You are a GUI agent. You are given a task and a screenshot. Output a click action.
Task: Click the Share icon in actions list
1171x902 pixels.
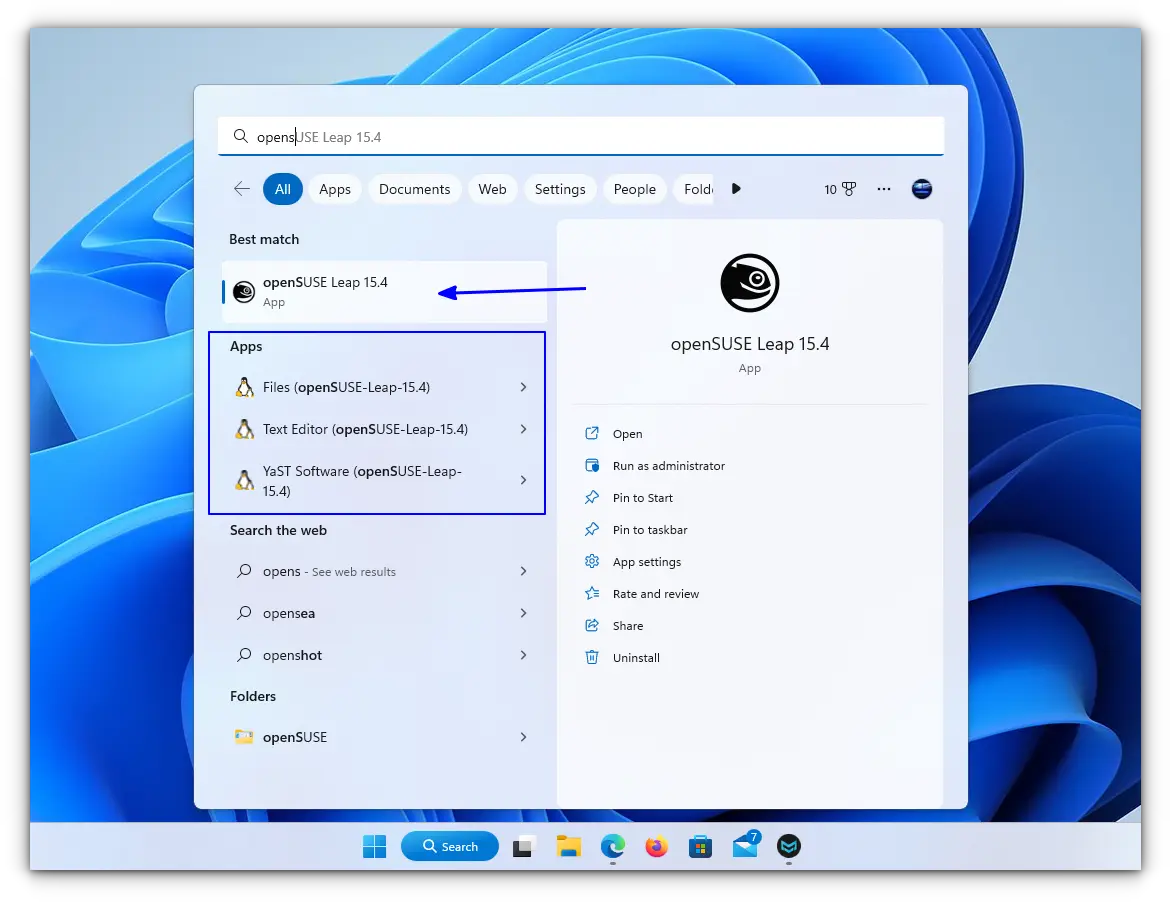591,626
